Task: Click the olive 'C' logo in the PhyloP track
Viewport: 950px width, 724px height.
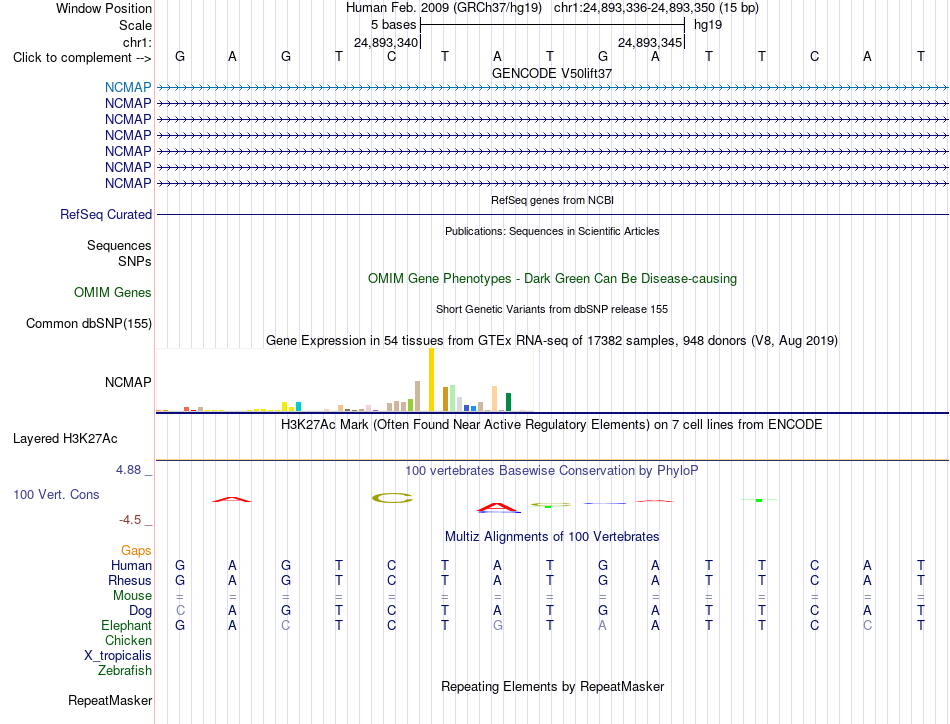Action: tap(392, 498)
